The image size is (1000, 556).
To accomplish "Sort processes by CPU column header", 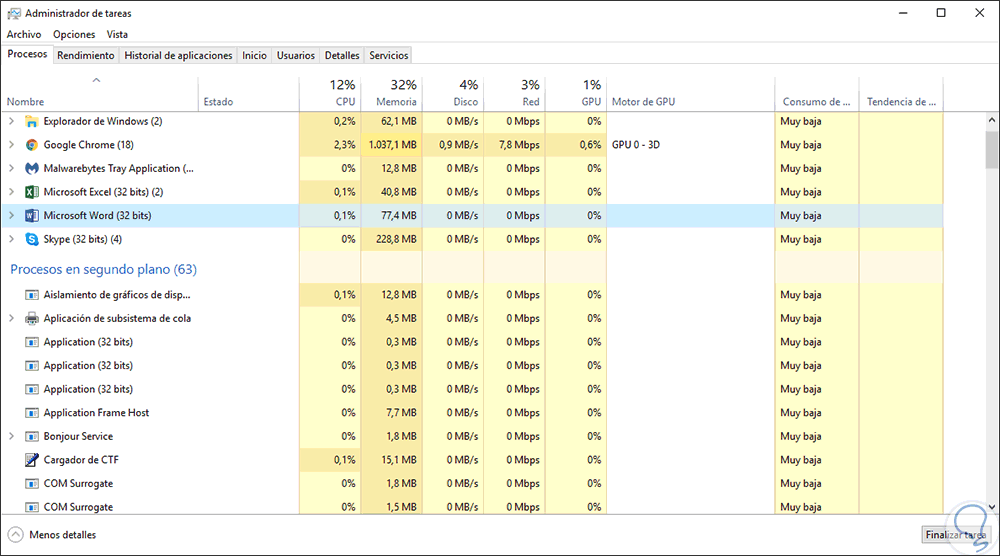I will [345, 101].
